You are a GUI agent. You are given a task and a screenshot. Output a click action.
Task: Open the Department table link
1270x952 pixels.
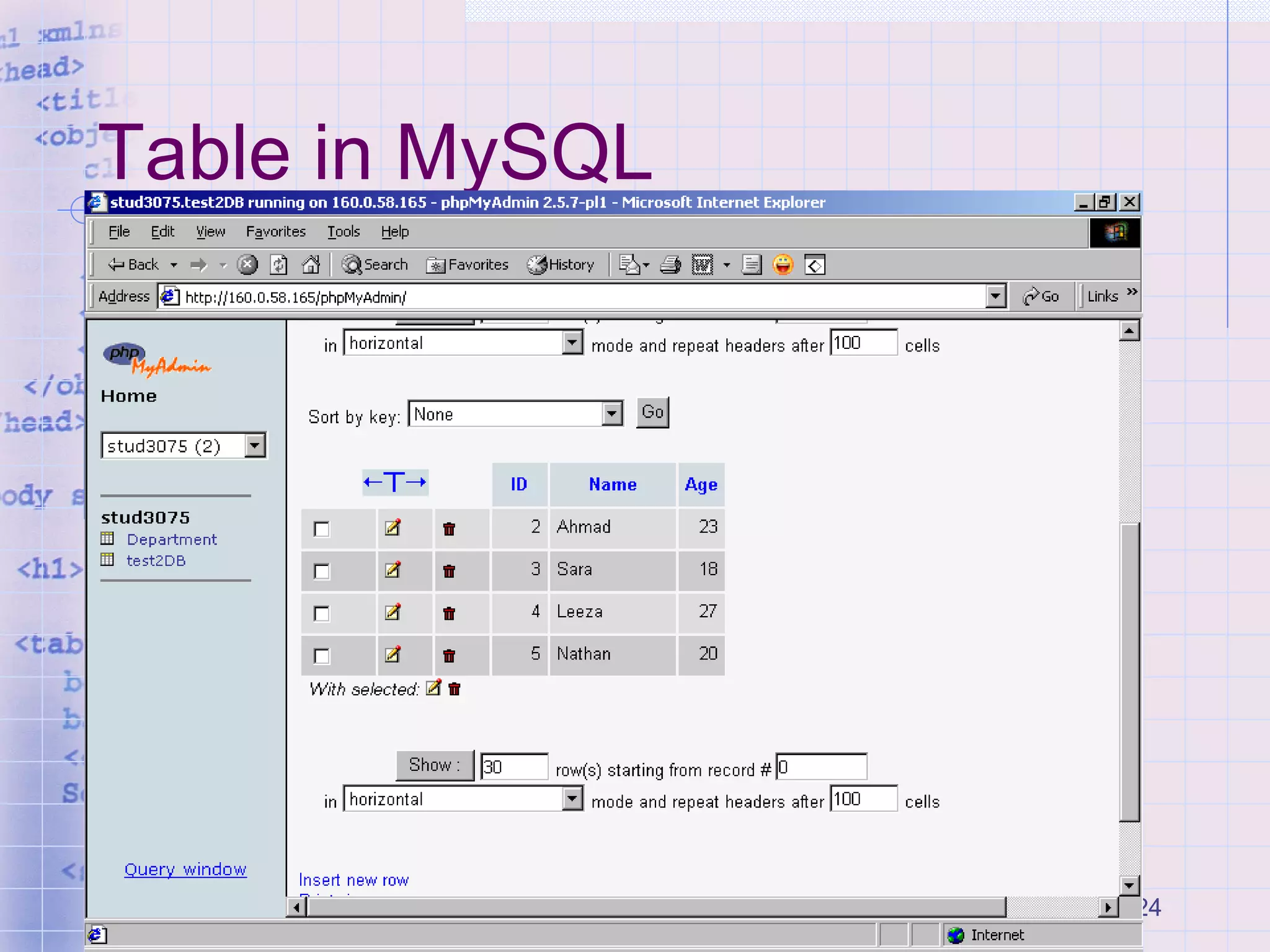(x=172, y=540)
